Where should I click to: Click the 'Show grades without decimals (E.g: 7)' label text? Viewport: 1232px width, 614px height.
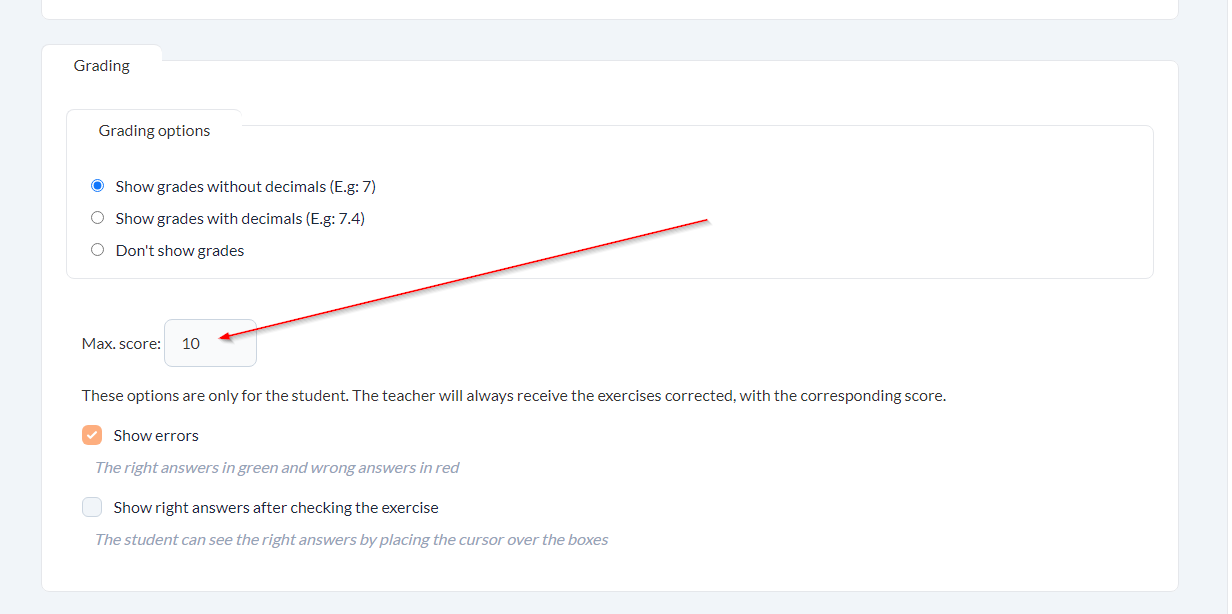pyautogui.click(x=245, y=186)
